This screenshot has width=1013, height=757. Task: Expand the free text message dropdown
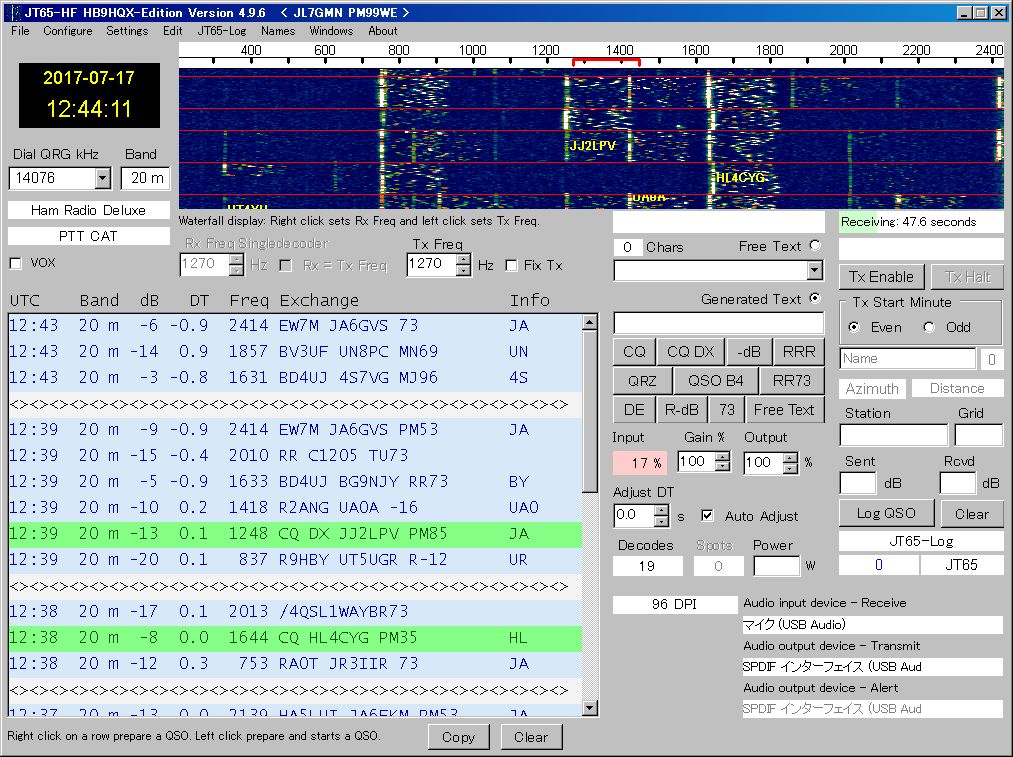[815, 270]
